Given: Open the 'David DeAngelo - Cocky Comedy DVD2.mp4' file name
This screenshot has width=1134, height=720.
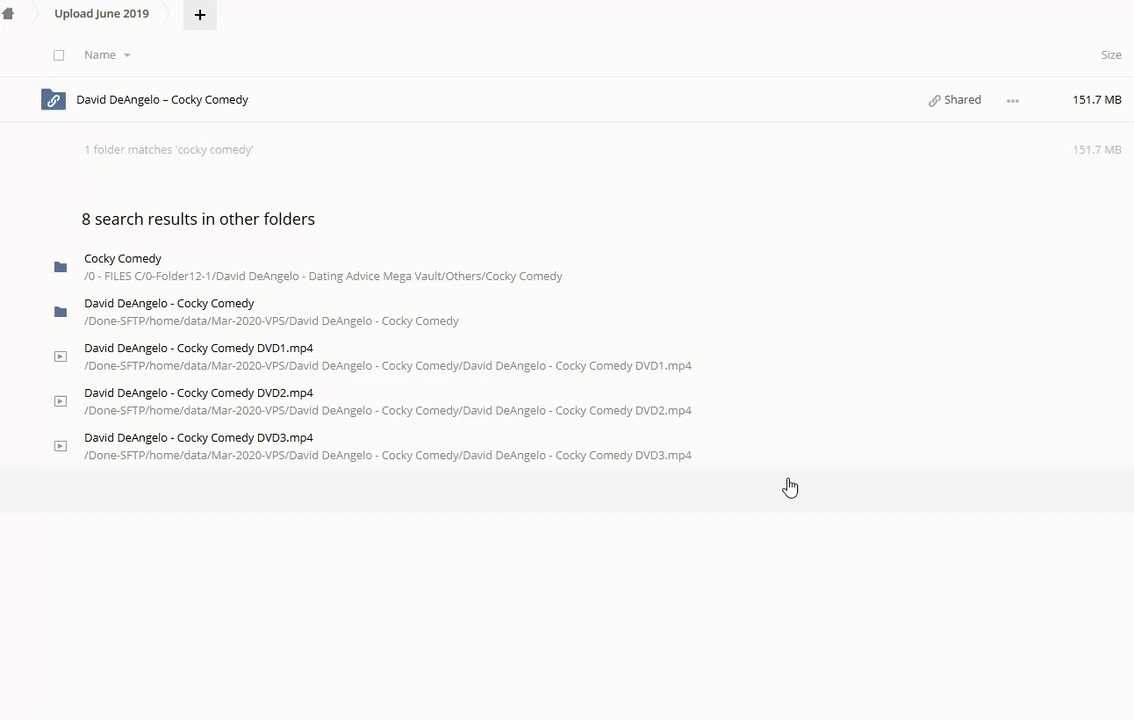Looking at the screenshot, I should [x=198, y=393].
